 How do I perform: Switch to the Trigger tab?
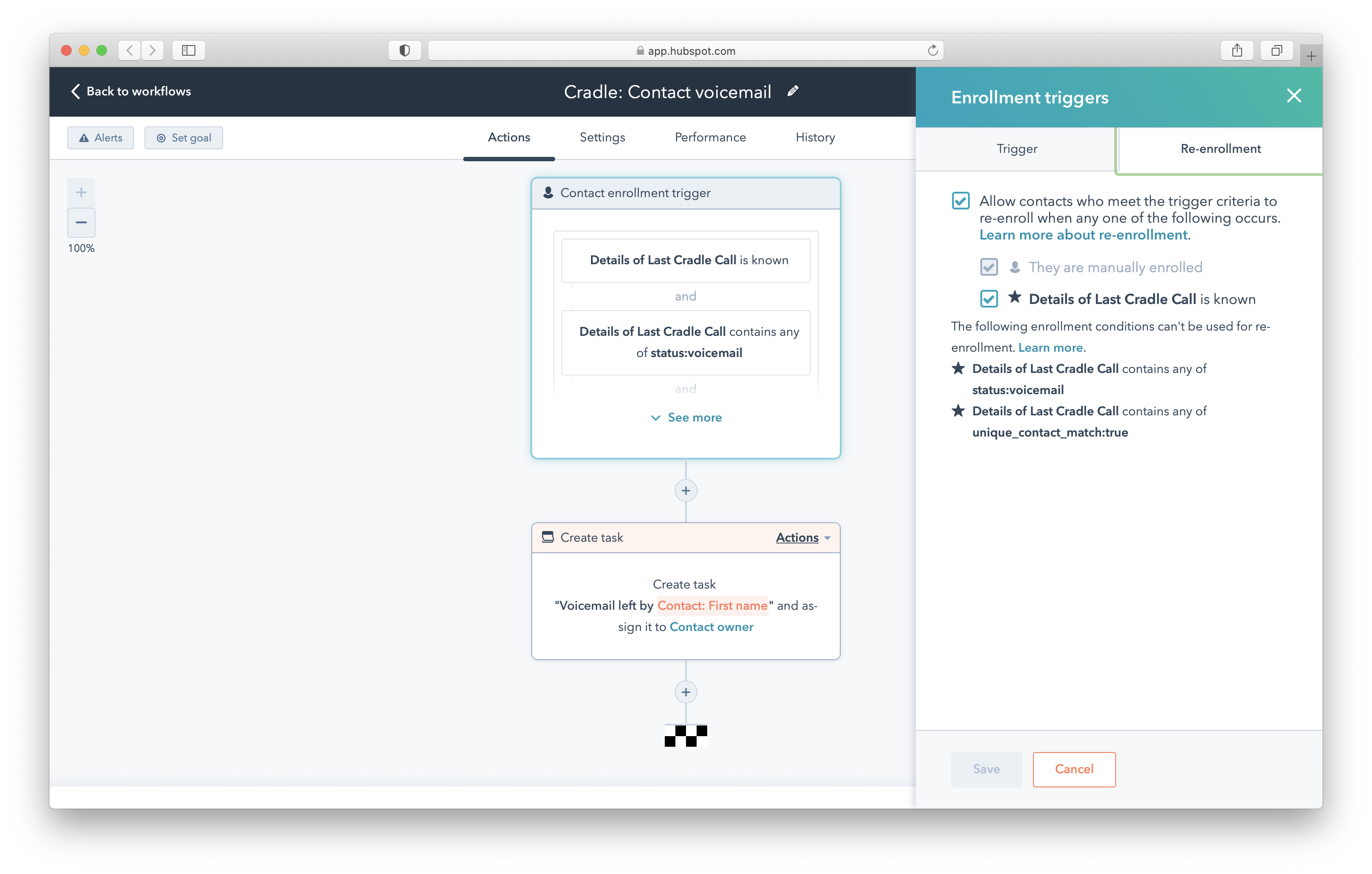pyautogui.click(x=1017, y=149)
